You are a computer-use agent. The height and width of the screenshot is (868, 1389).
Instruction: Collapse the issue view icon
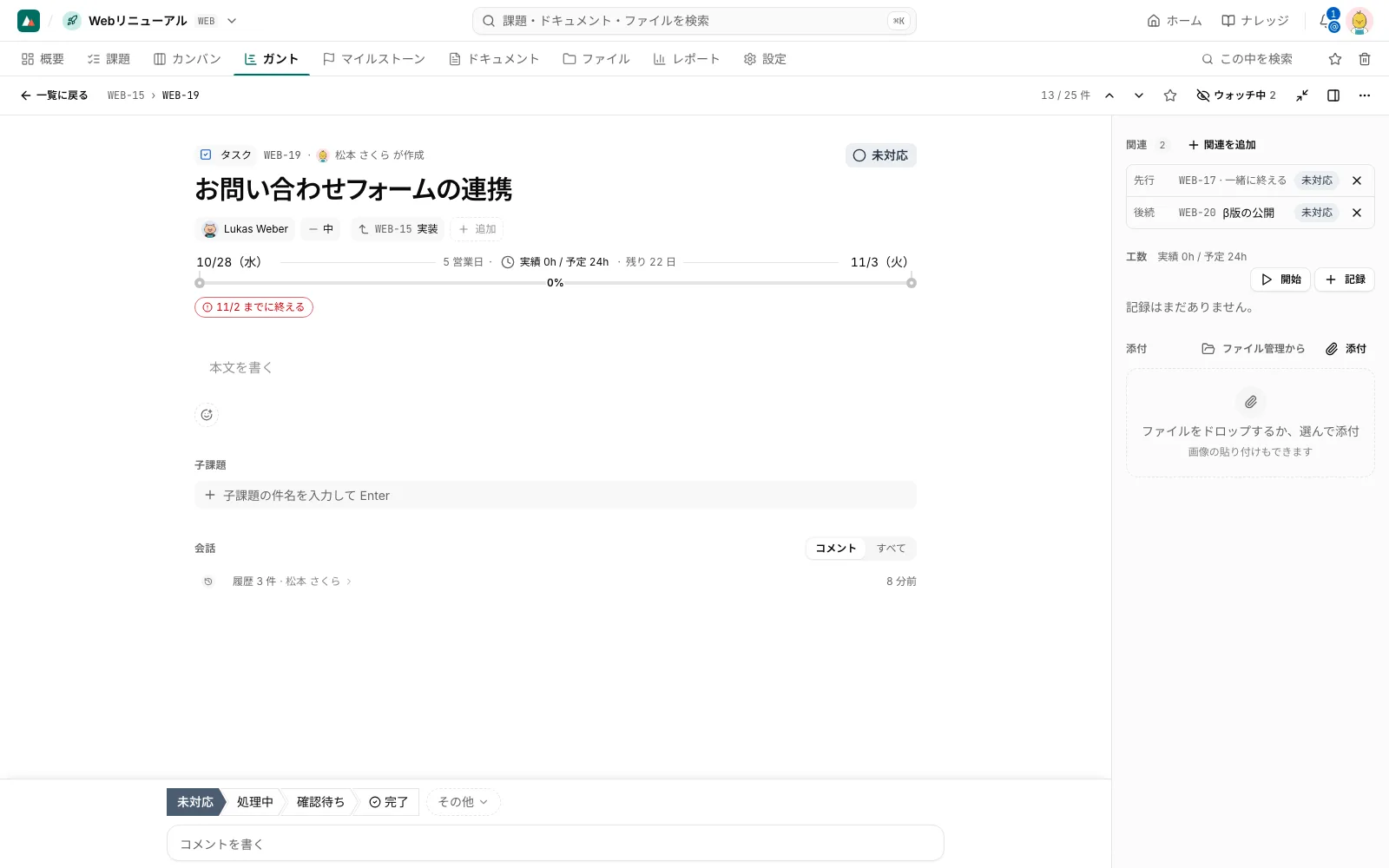[x=1302, y=95]
